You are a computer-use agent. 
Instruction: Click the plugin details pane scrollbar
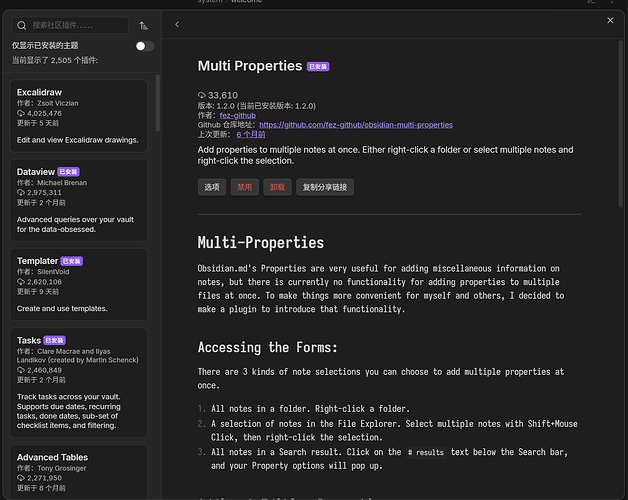620,124
